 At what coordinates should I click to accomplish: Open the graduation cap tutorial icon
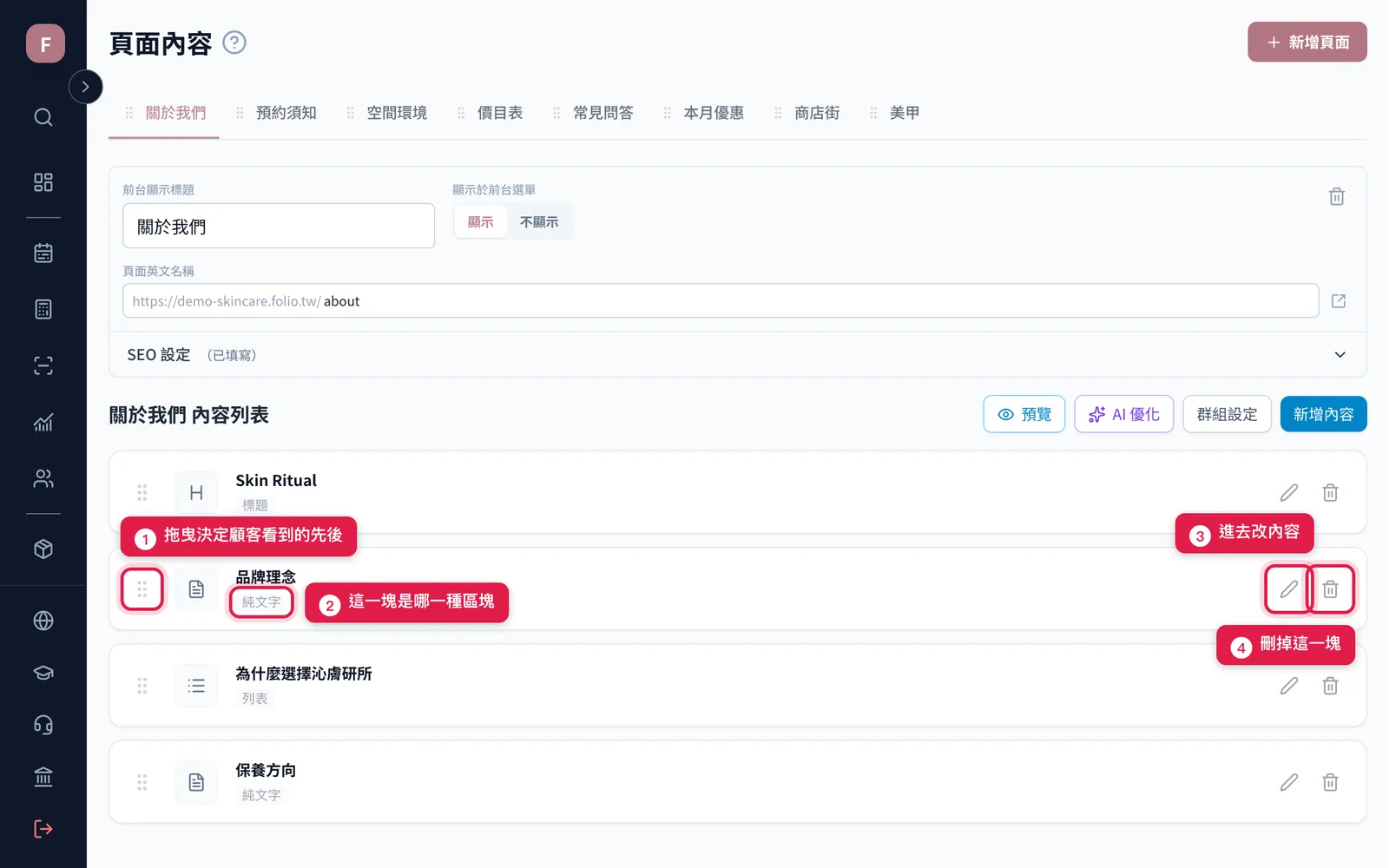(43, 673)
